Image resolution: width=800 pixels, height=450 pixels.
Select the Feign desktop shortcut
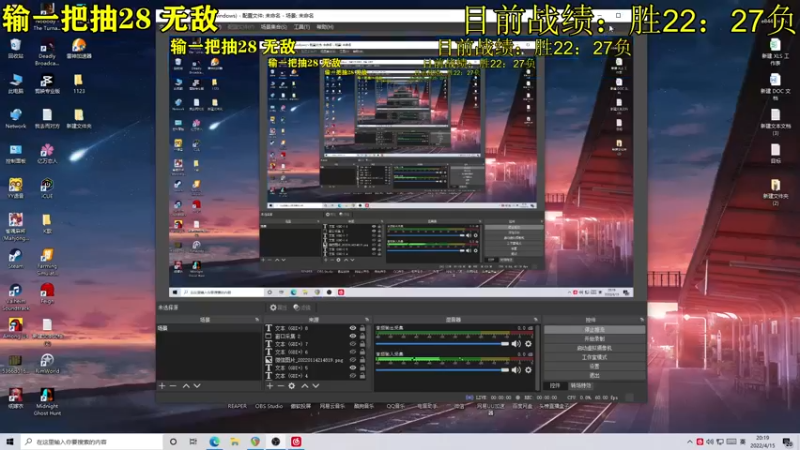click(47, 293)
